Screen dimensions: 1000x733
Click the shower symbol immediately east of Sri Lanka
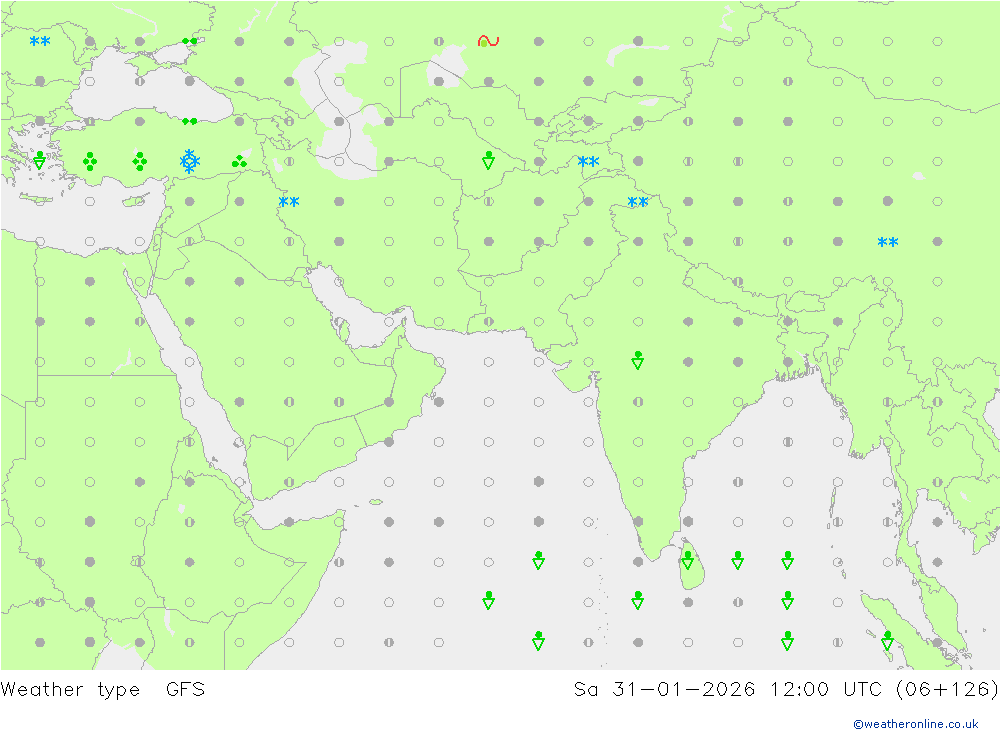click(738, 561)
